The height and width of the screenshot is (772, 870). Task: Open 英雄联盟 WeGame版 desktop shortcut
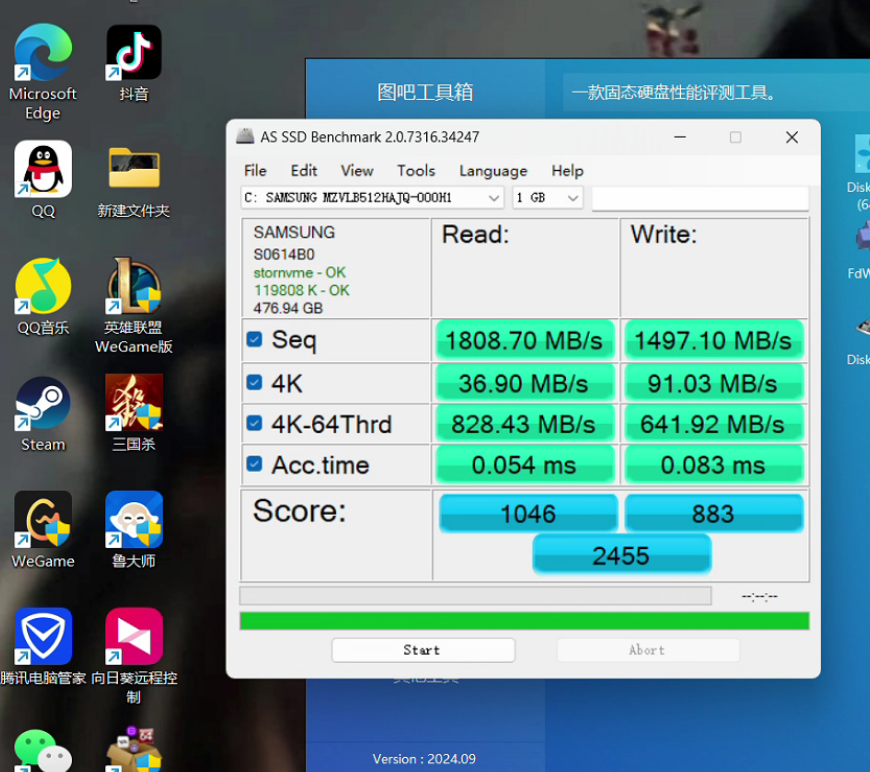click(x=134, y=285)
